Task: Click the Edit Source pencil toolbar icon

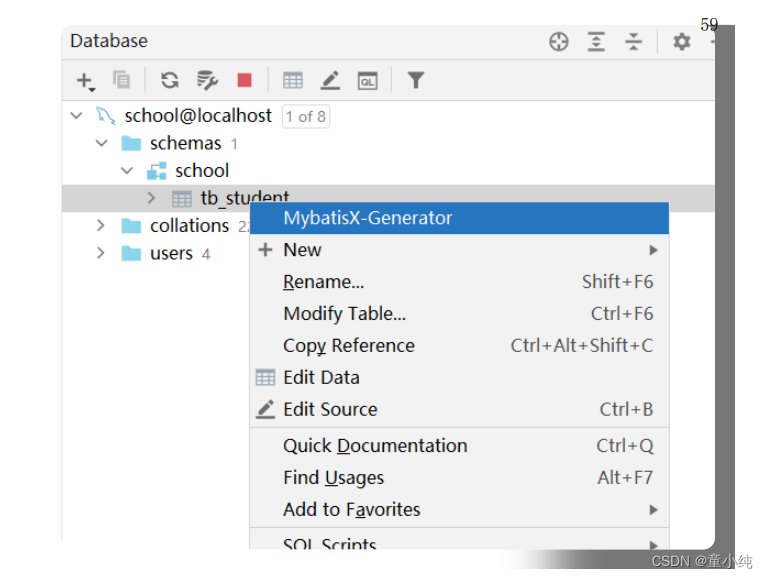Action: pyautogui.click(x=330, y=80)
